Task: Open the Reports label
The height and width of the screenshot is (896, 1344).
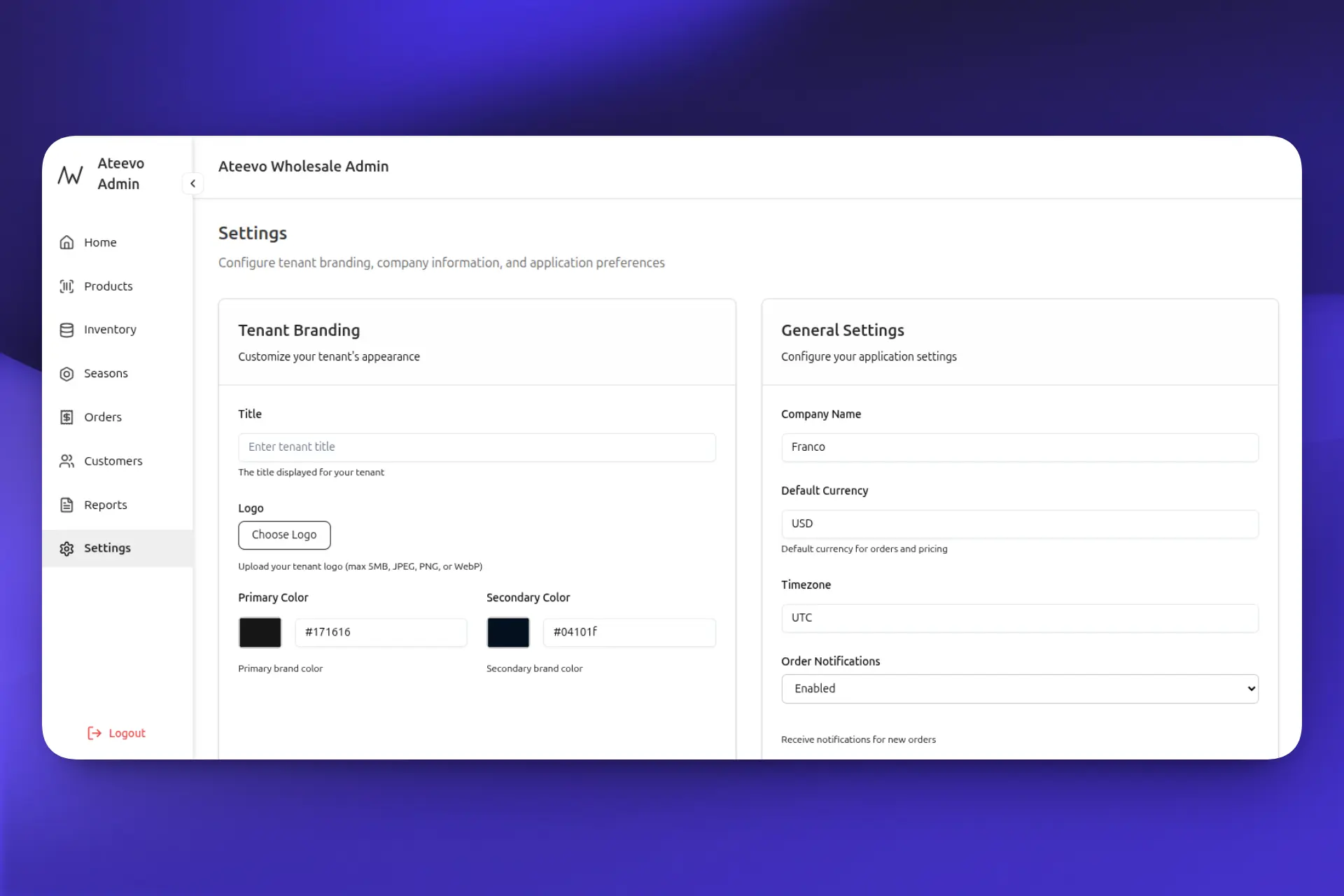Action: pyautogui.click(x=106, y=505)
